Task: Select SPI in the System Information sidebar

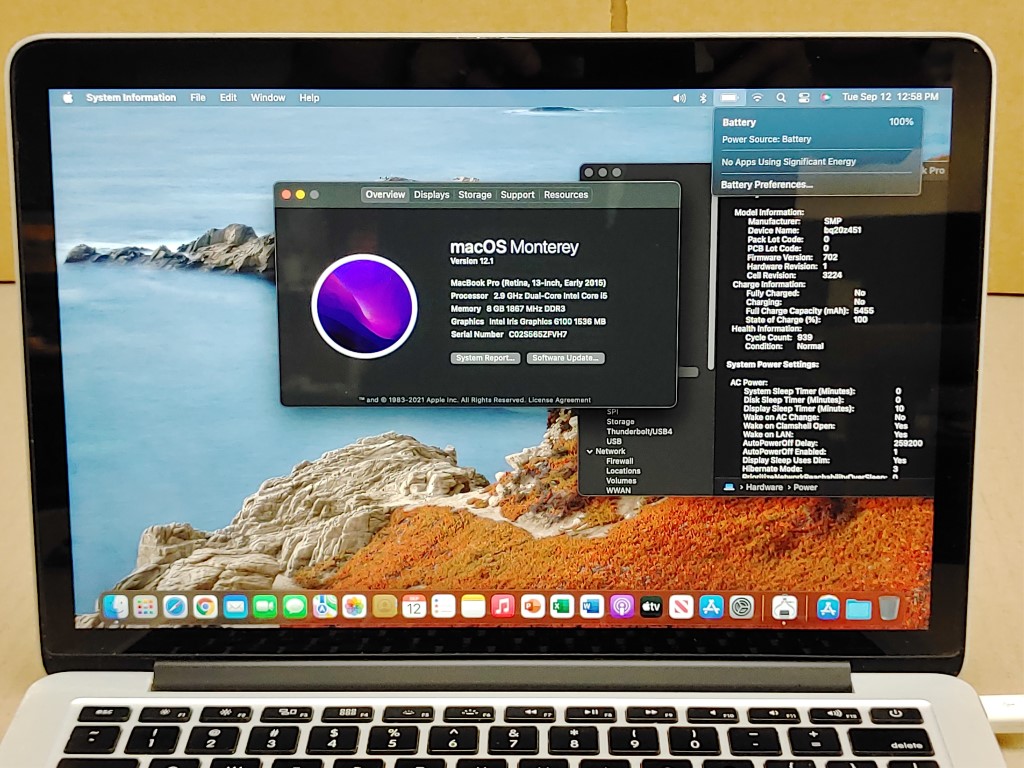Action: pyautogui.click(x=613, y=412)
